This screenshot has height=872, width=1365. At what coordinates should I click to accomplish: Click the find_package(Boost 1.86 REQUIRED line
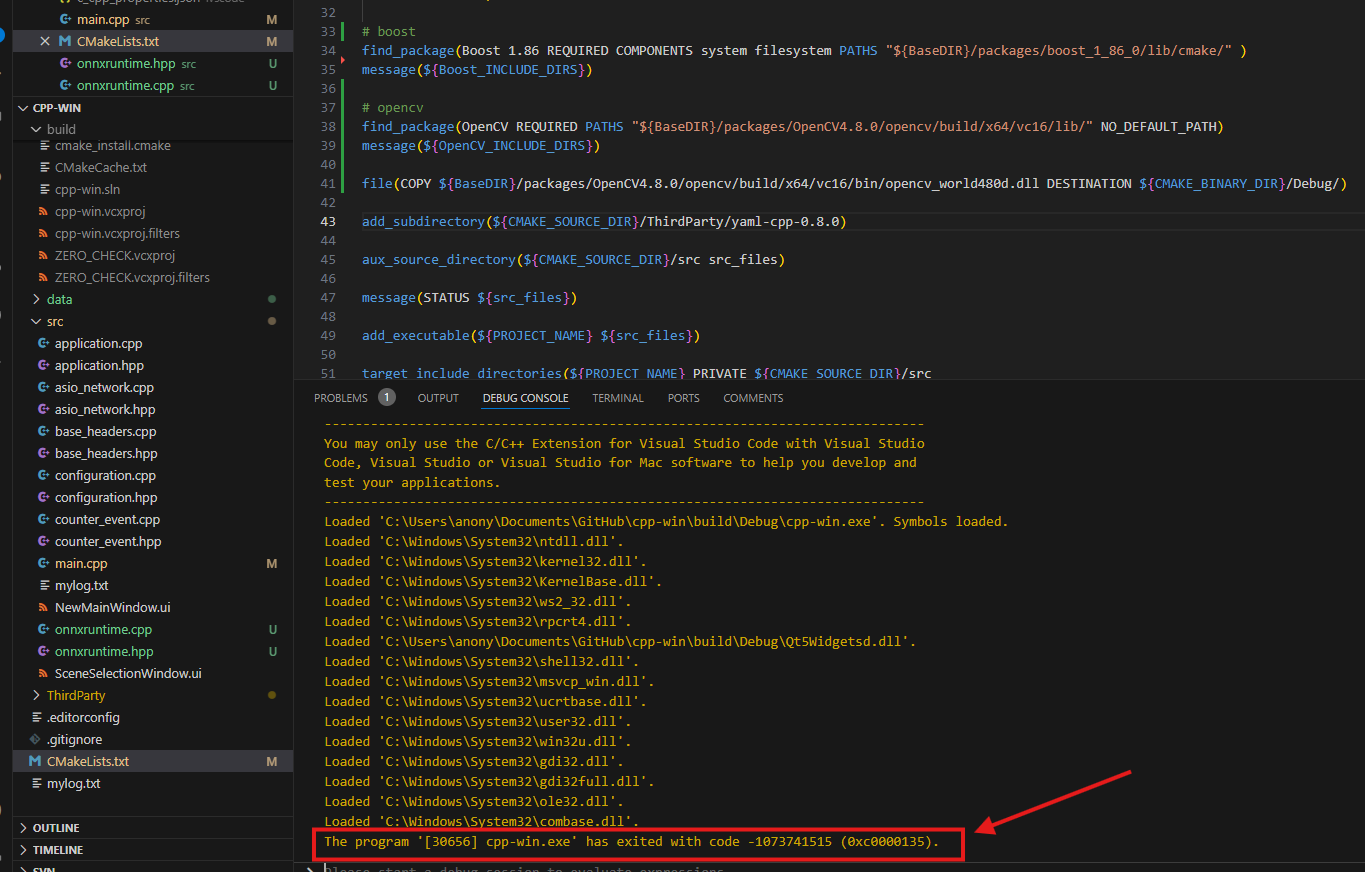804,51
